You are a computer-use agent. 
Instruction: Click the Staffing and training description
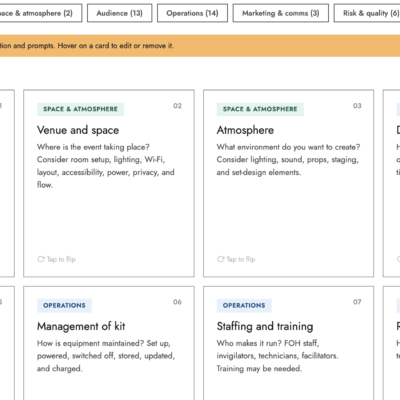[277, 356]
